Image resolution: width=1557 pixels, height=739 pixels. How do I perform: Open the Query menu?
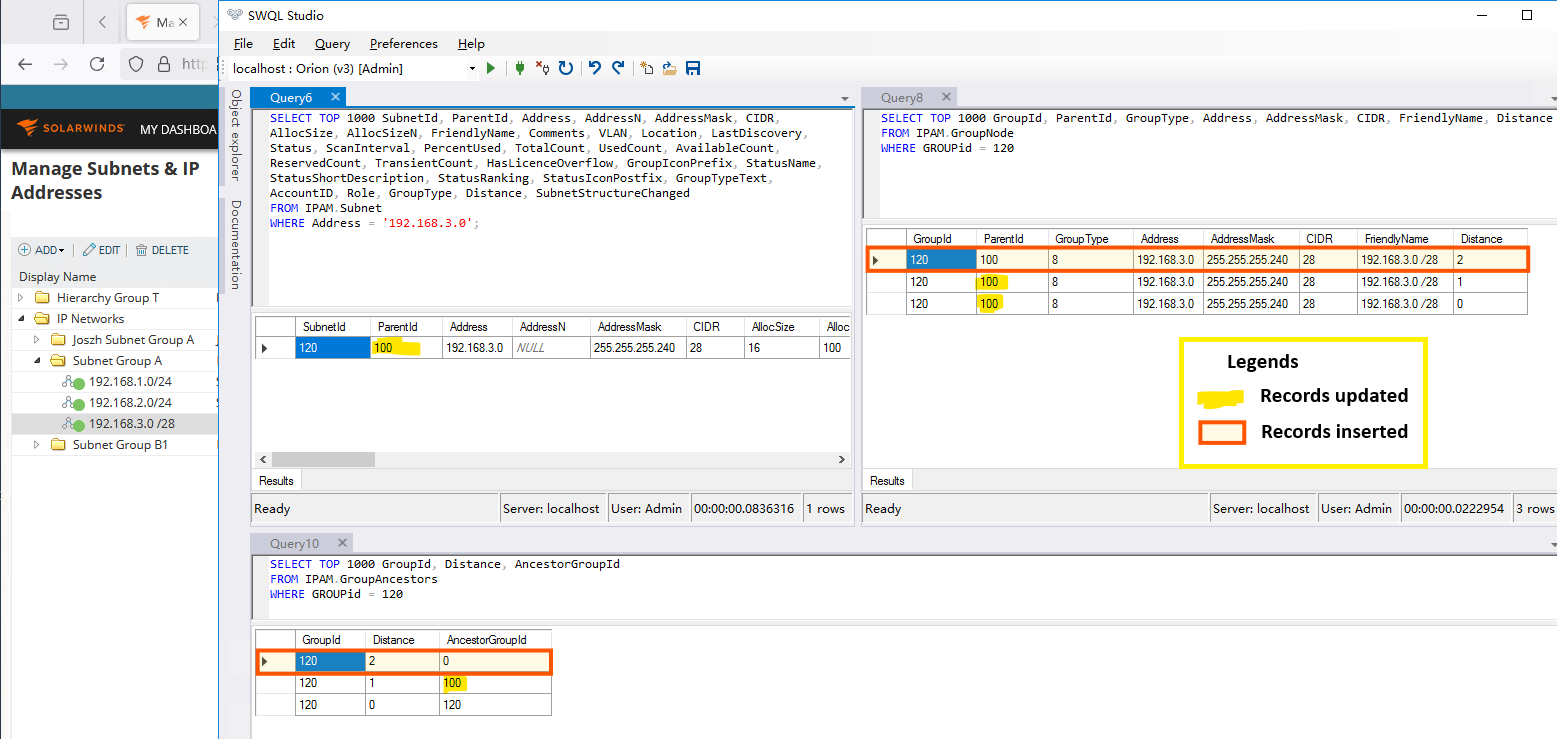coord(332,44)
